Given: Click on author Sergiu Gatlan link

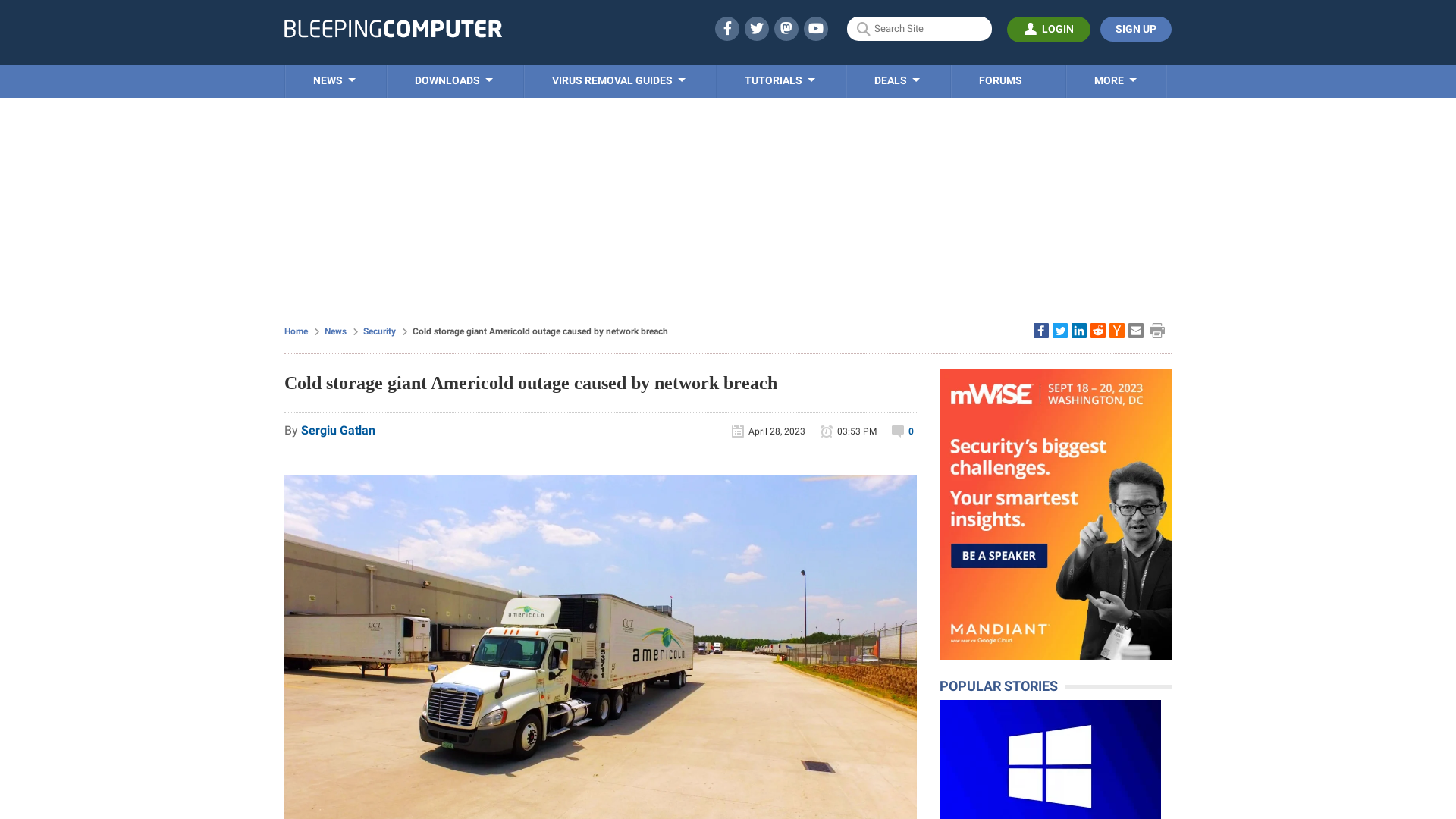Looking at the screenshot, I should coord(338,431).
